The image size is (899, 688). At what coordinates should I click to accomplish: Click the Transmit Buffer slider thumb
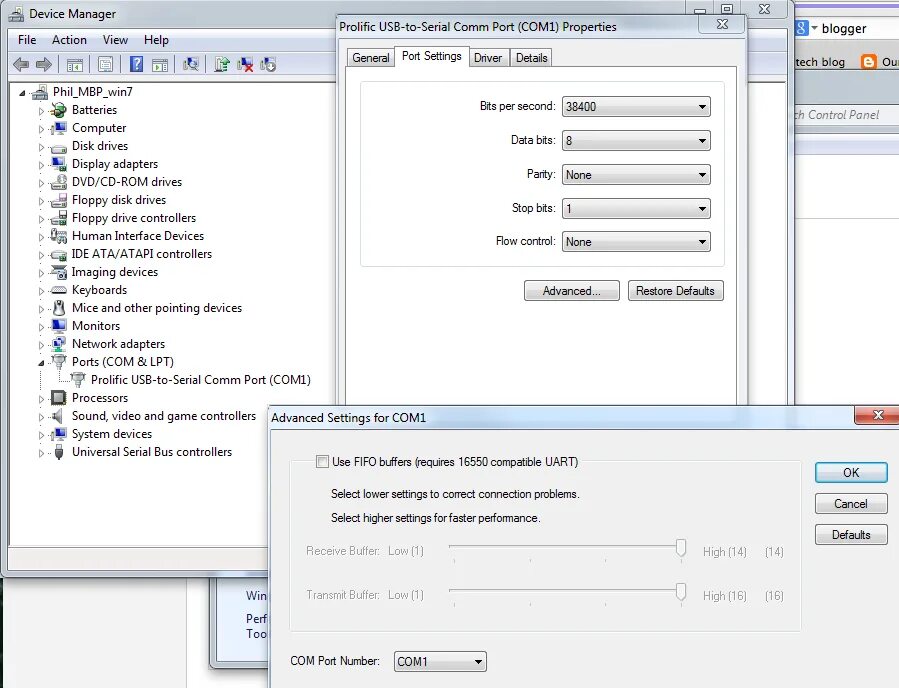pos(681,592)
